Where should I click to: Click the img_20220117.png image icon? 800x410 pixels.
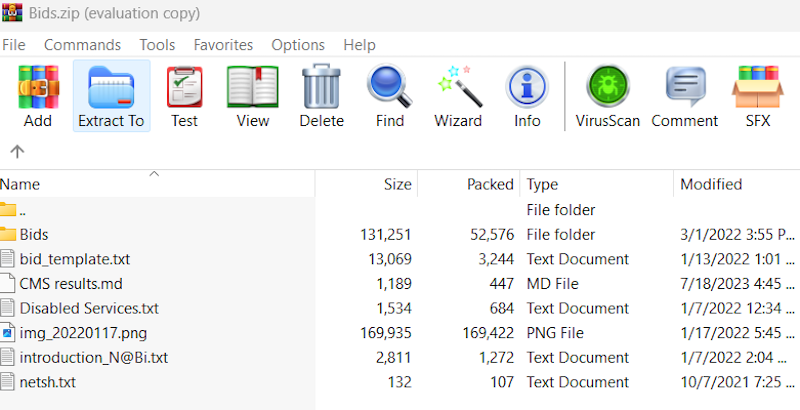point(7,332)
